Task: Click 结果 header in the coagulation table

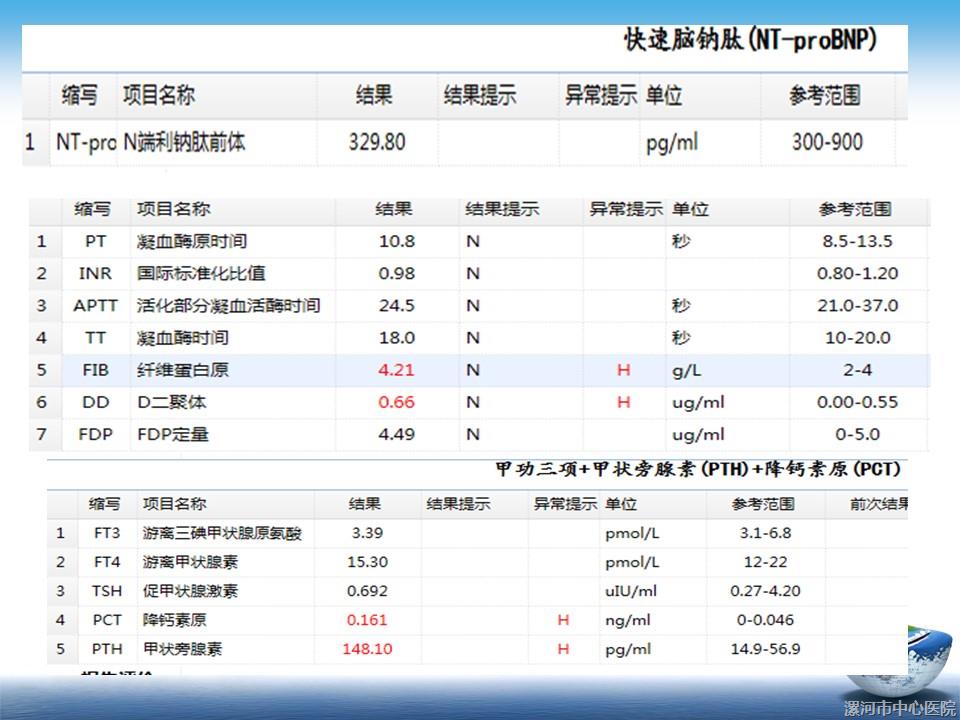Action: 393,210
